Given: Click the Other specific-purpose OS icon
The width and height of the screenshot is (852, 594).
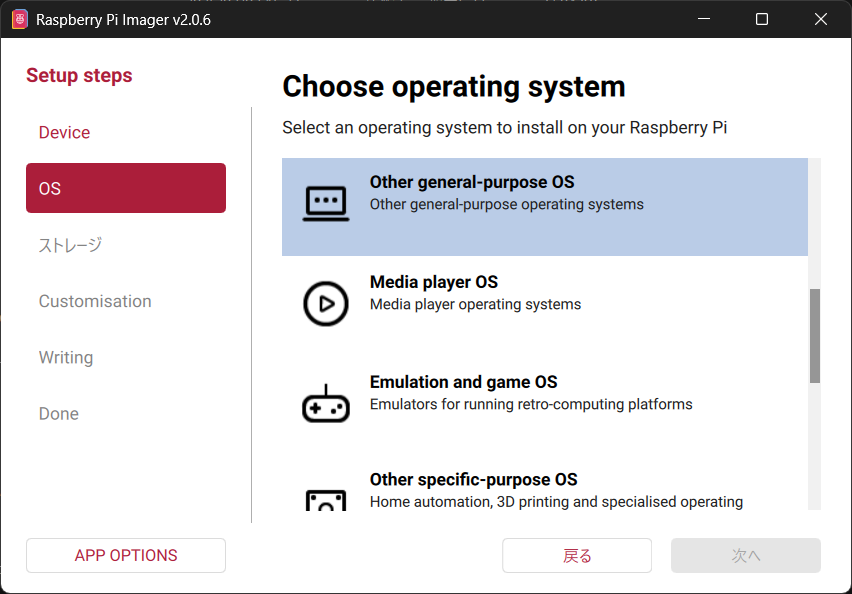Looking at the screenshot, I should tap(325, 498).
